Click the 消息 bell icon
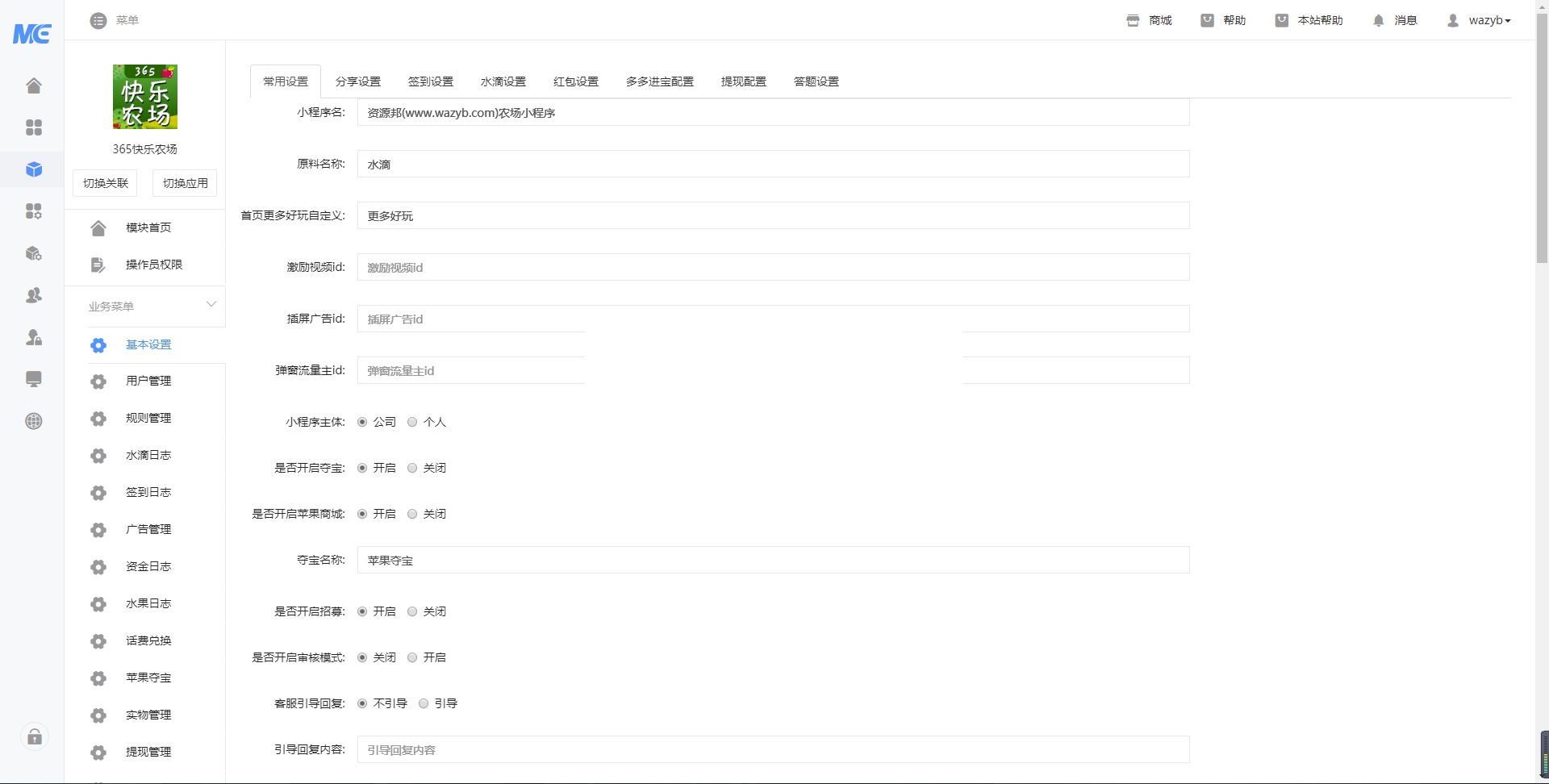The height and width of the screenshot is (784, 1549). point(1378,20)
